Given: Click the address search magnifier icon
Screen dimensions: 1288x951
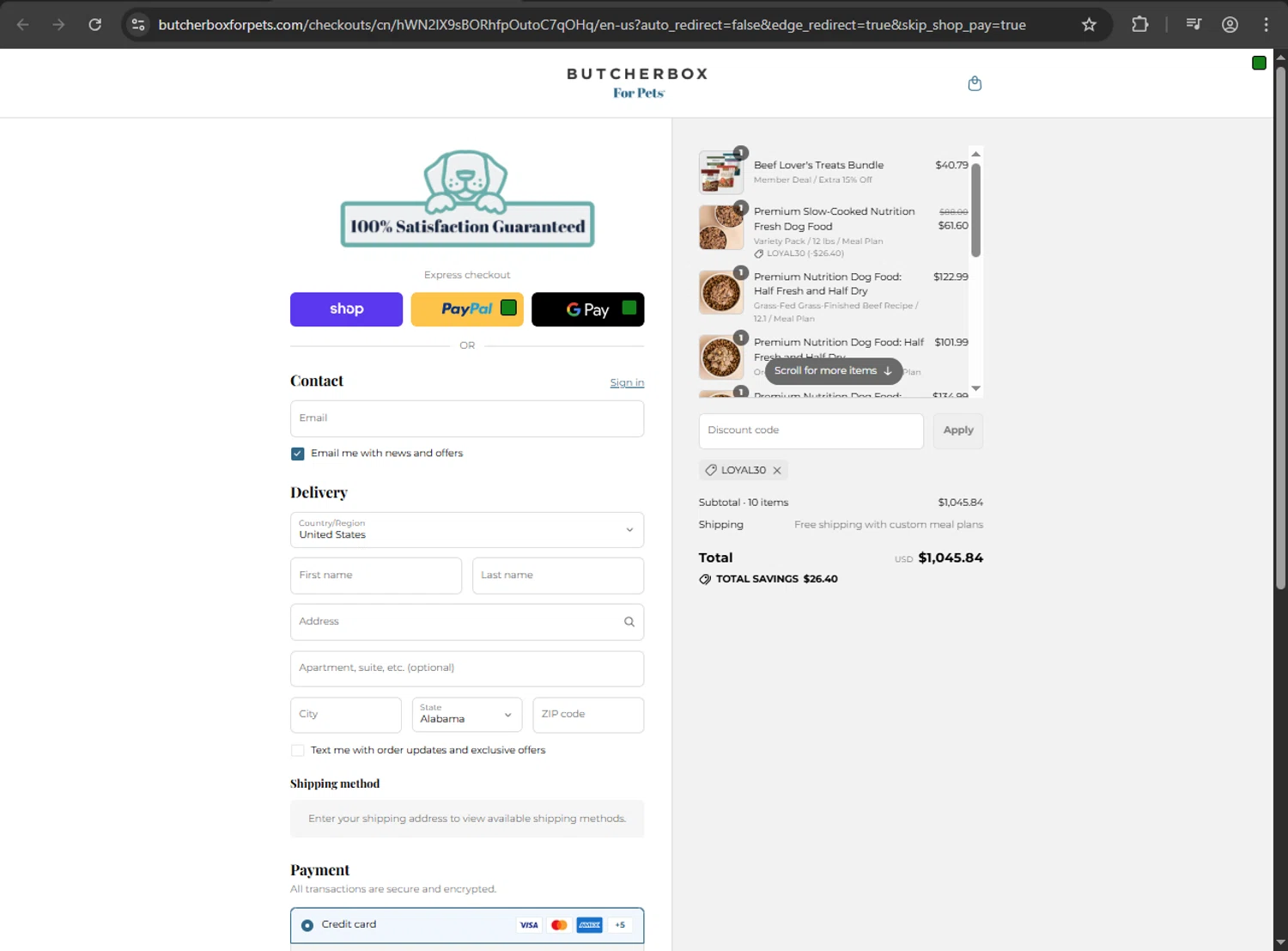Looking at the screenshot, I should click(x=629, y=622).
